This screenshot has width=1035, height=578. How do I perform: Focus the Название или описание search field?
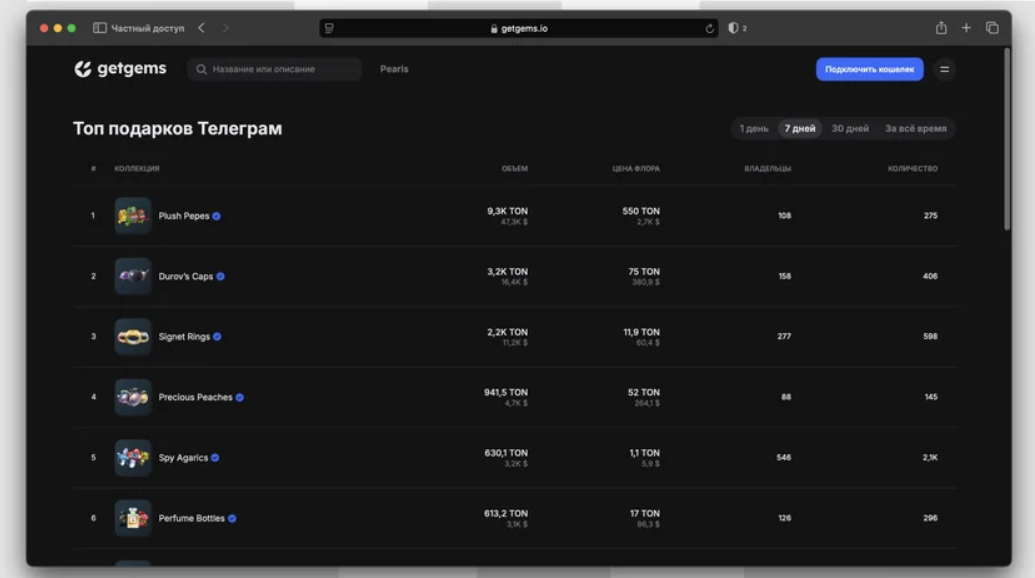pos(275,69)
